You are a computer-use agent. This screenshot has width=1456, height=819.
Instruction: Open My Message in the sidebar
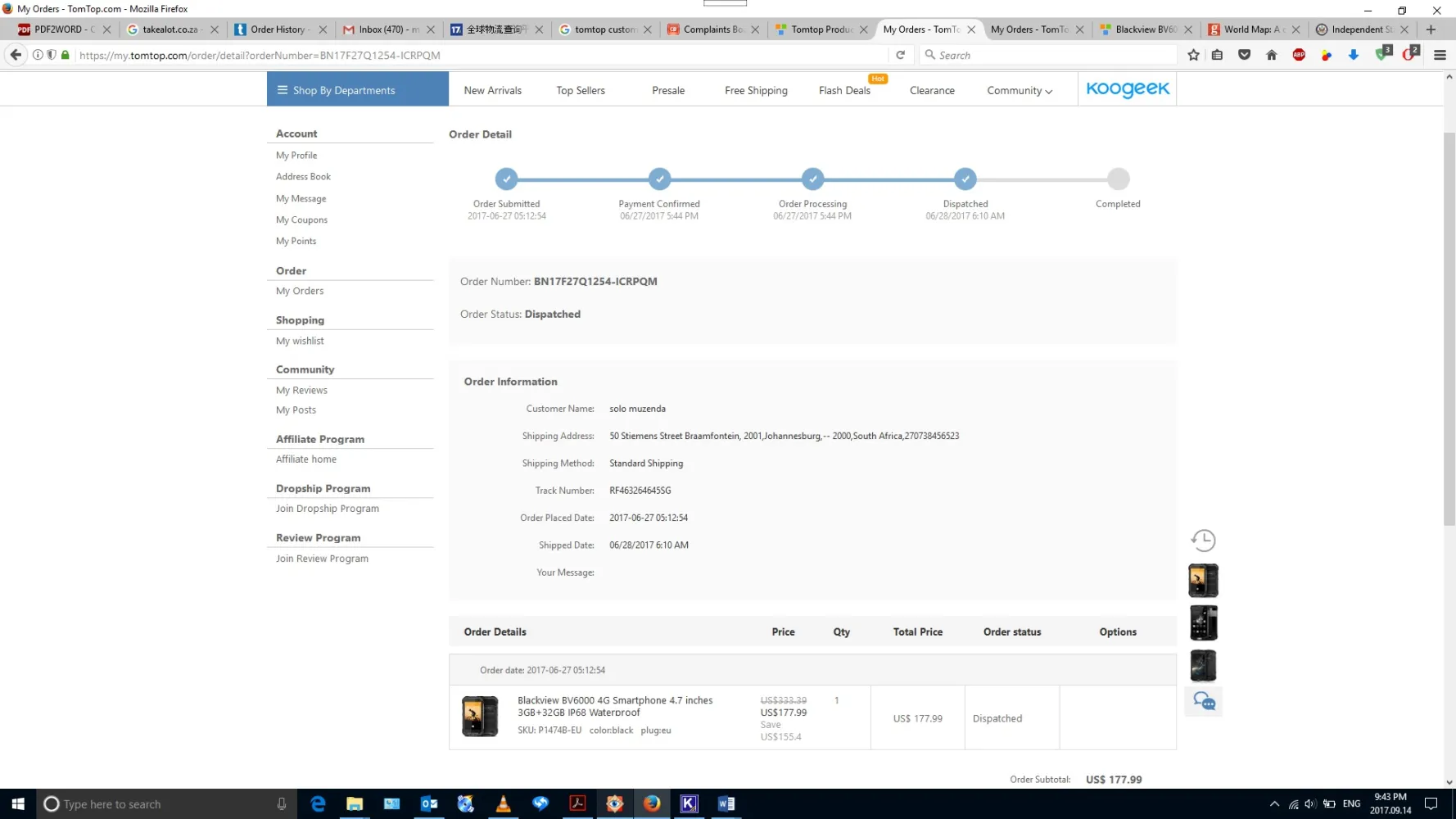(x=301, y=199)
